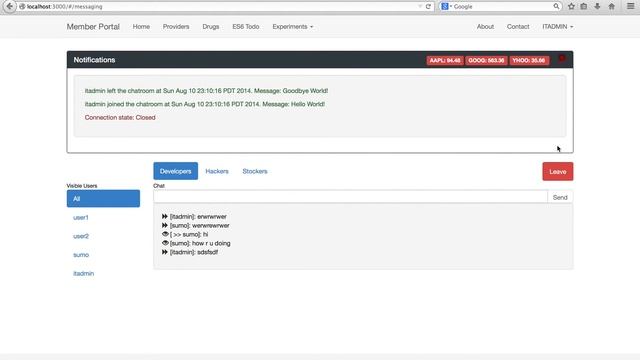Click the 'itadmin joined the chatroom' notification
This screenshot has width=640, height=360.
(x=204, y=104)
